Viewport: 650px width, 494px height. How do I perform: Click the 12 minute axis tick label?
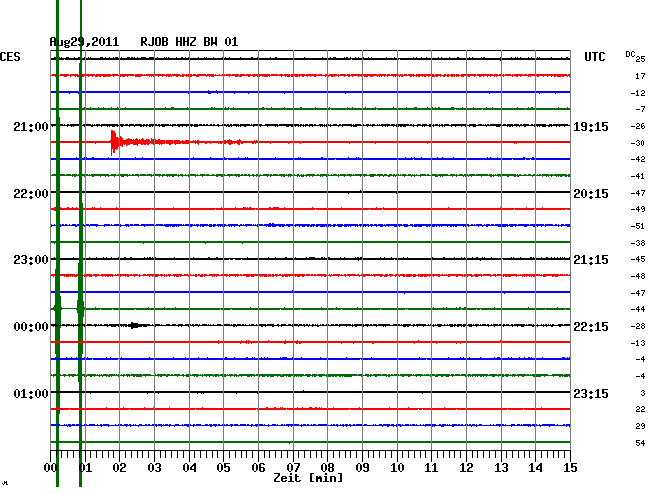point(466,468)
